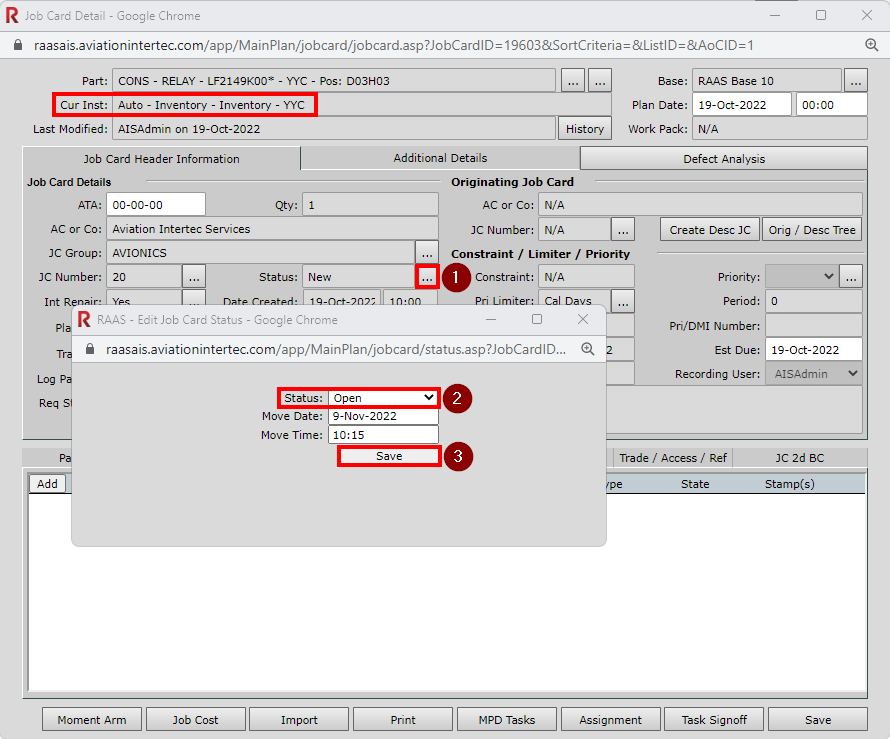Open the Recording User dropdown
Image resolution: width=890 pixels, height=739 pixels.
point(812,373)
